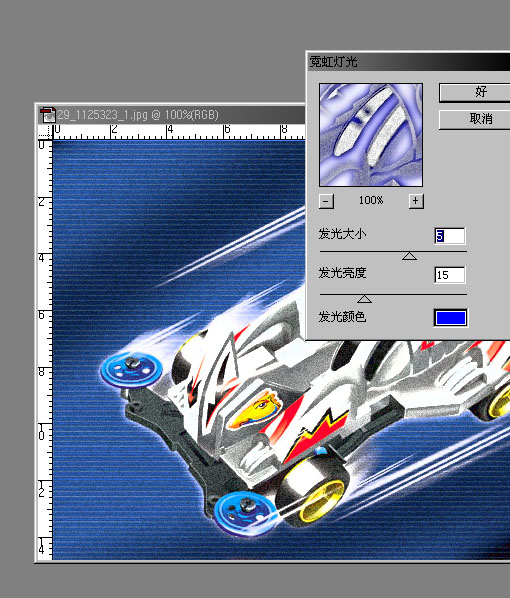Click the document icon in image title bar

pyautogui.click(x=48, y=114)
